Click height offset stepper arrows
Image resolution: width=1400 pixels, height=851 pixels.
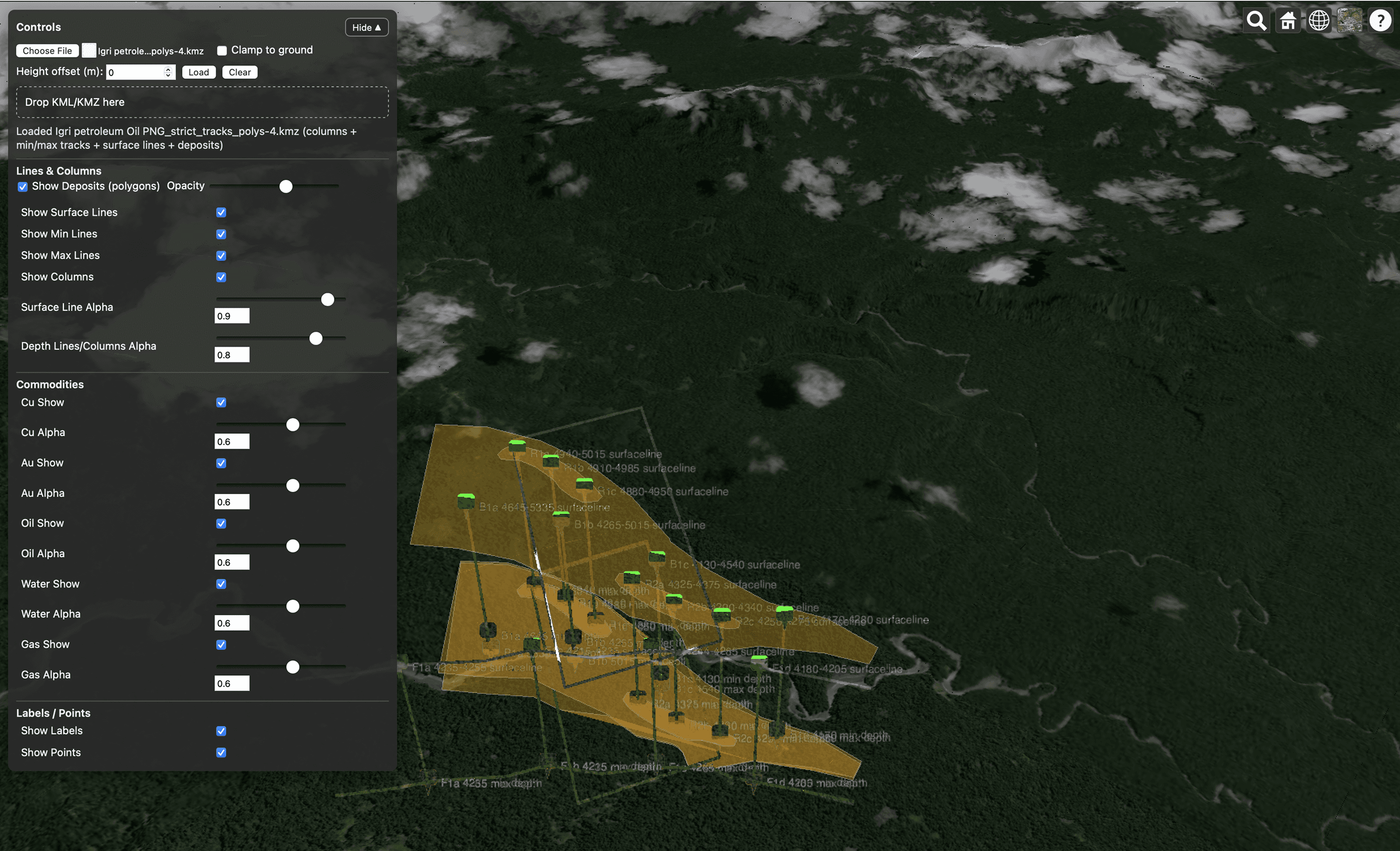pos(168,72)
